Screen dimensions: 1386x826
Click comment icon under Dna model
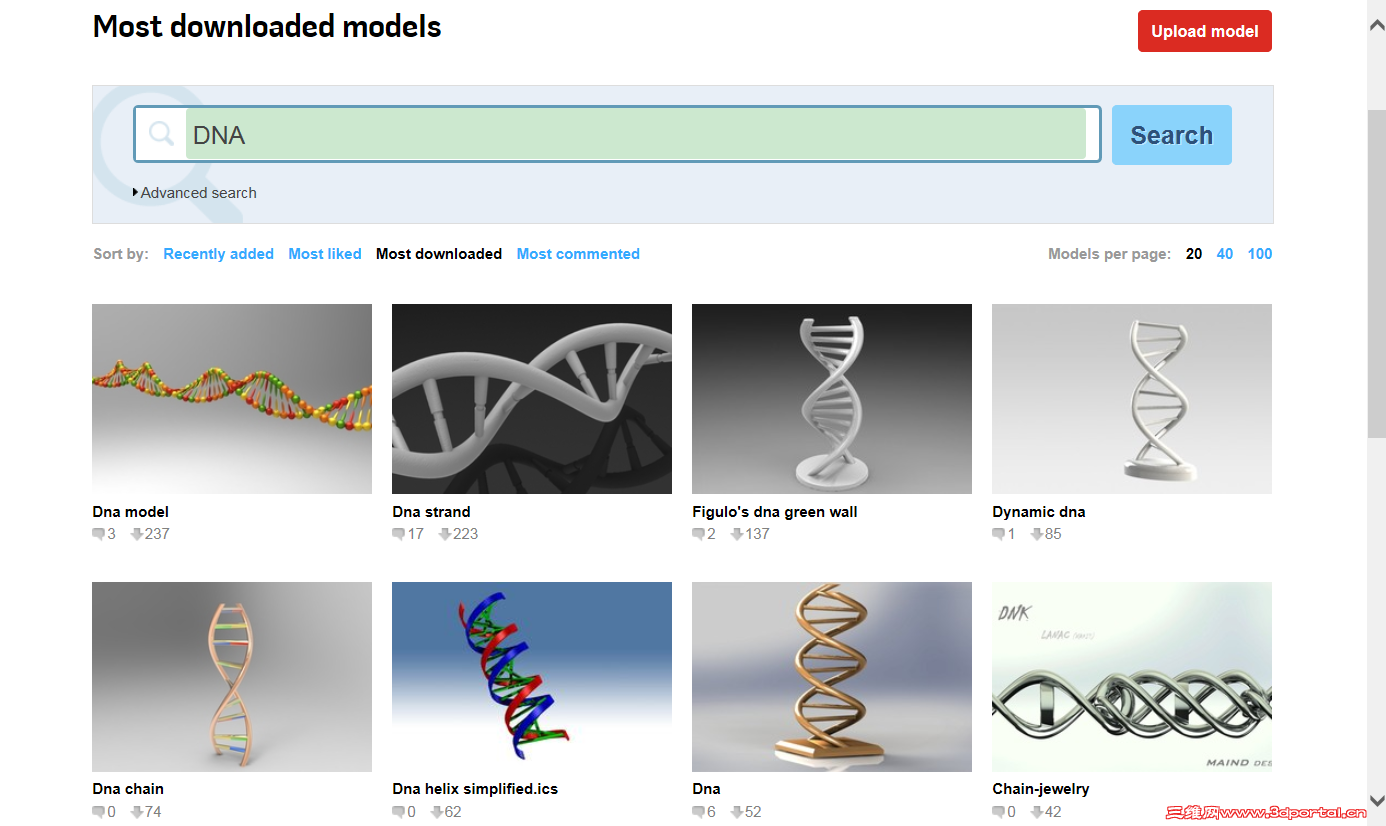[98, 534]
